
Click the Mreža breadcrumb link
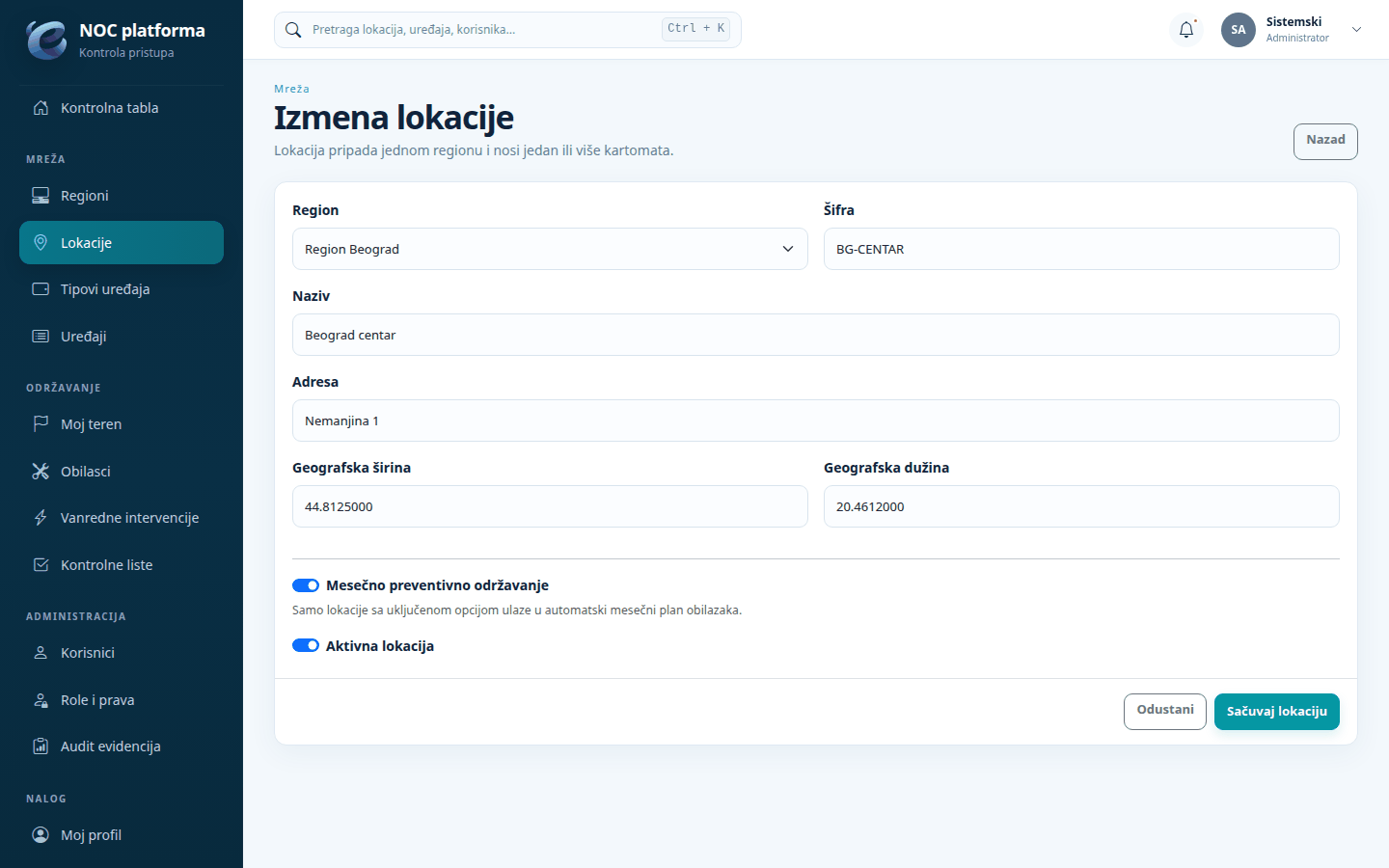coord(291,89)
